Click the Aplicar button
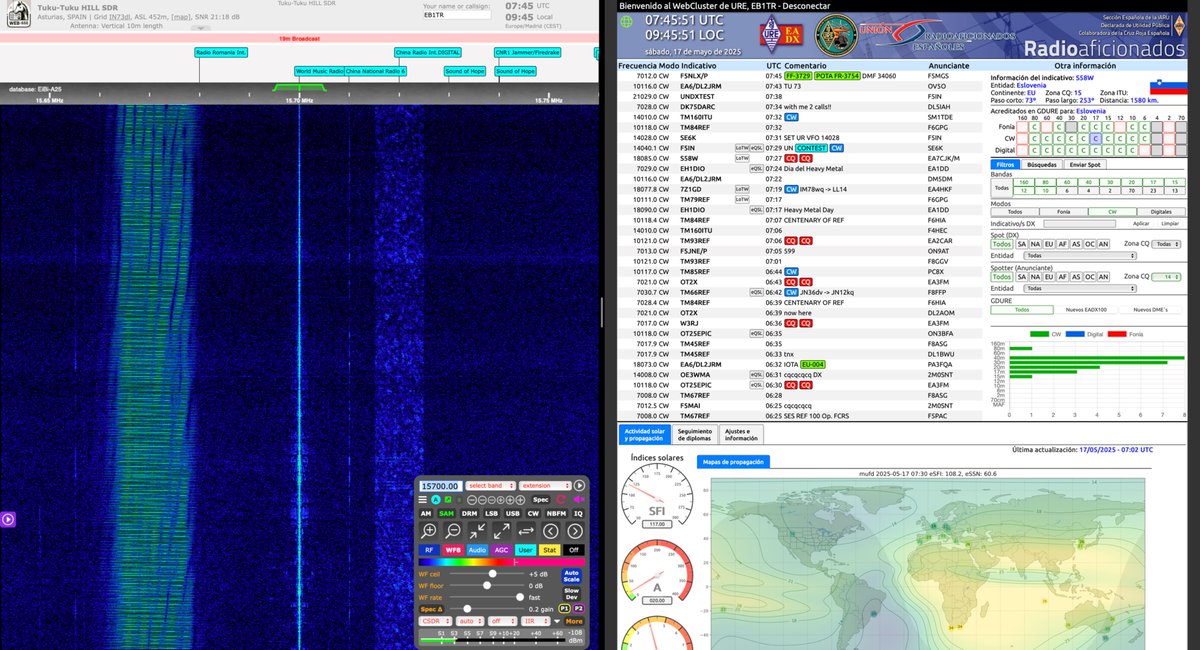The height and width of the screenshot is (650, 1200). coord(1141,224)
